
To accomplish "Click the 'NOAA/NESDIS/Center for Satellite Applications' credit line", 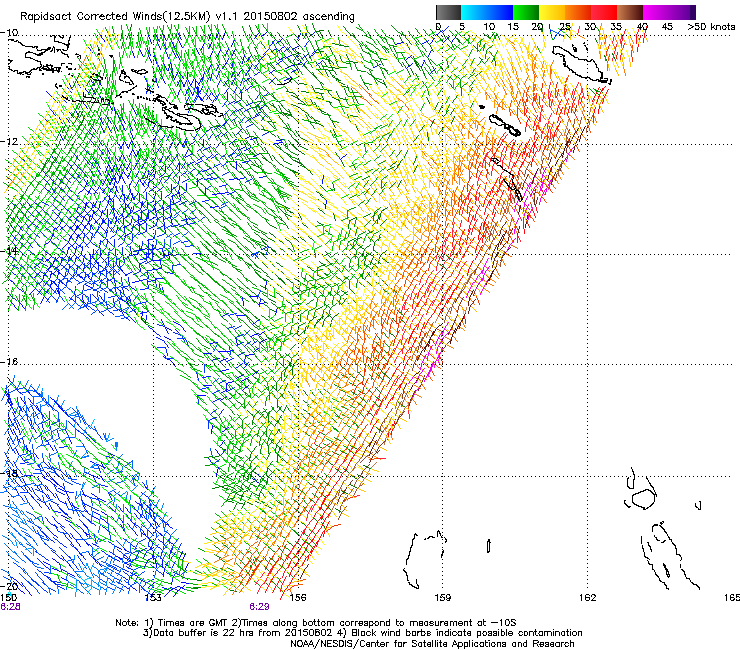I will point(432,644).
